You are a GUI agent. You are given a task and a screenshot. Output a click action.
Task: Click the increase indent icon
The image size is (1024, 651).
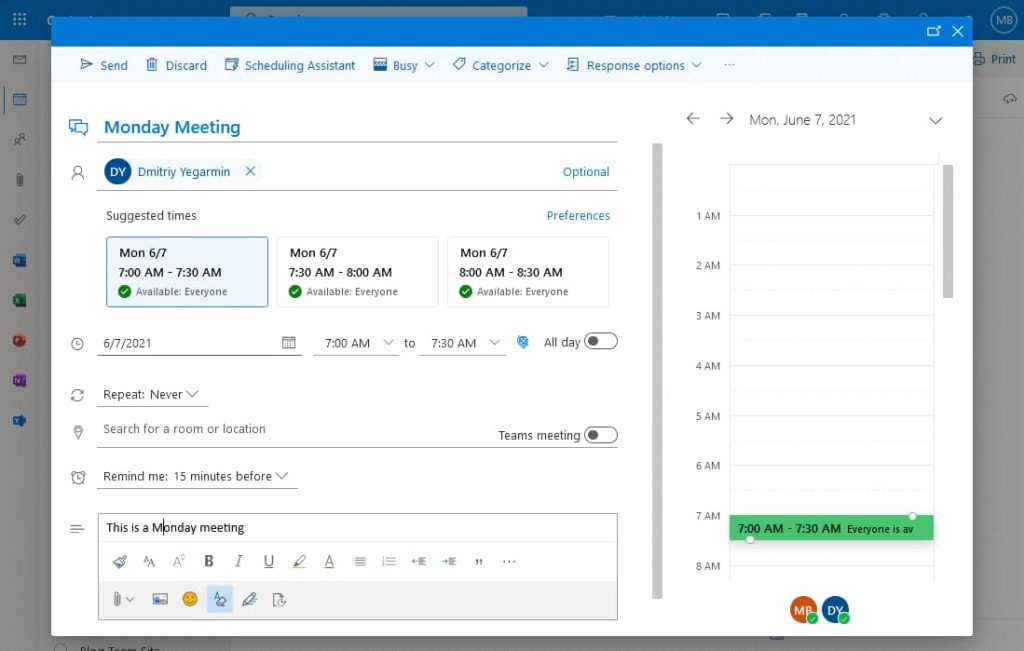click(448, 561)
